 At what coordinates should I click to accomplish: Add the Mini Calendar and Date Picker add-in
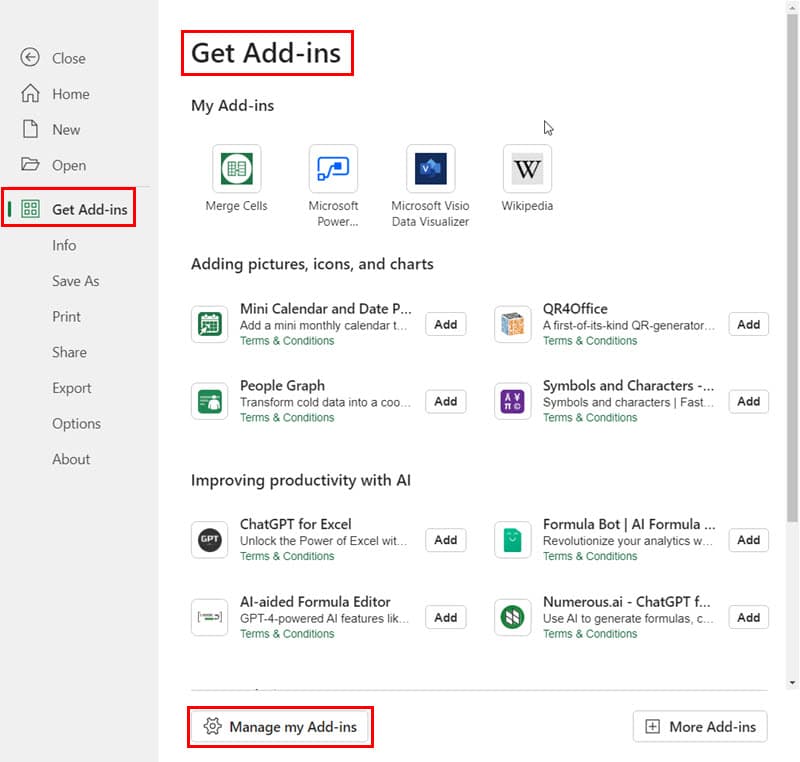445,324
